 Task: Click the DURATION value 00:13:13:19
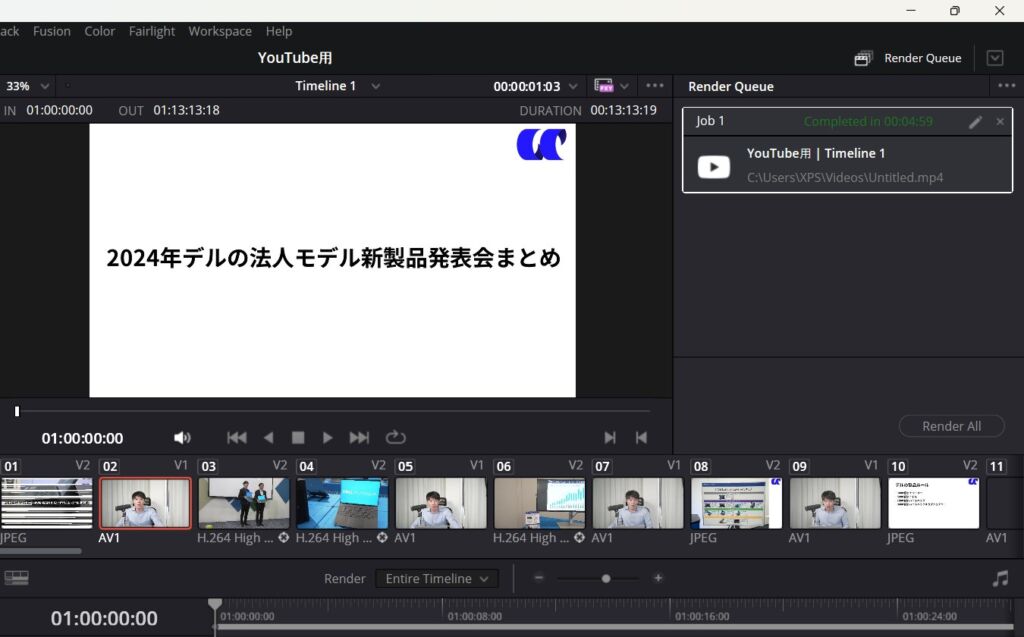pos(624,110)
